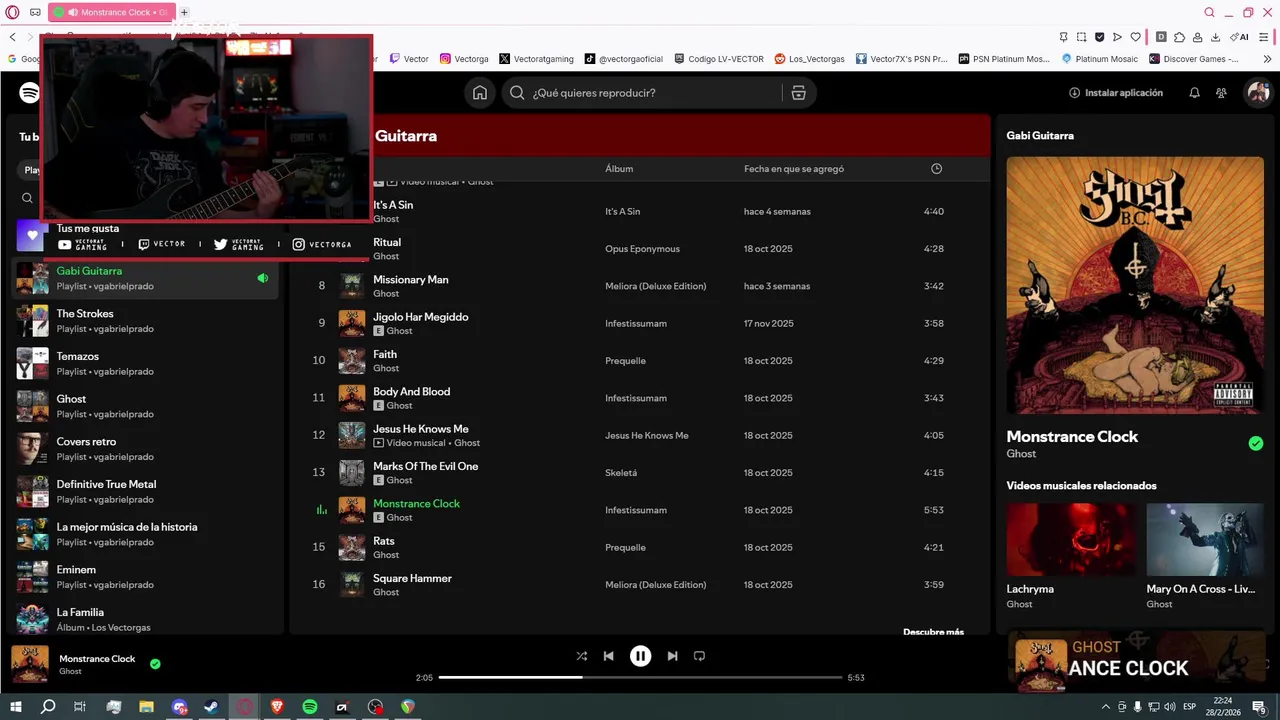Search within your library with magnifier icon
Viewport: 1280px width, 720px height.
[x=27, y=198]
